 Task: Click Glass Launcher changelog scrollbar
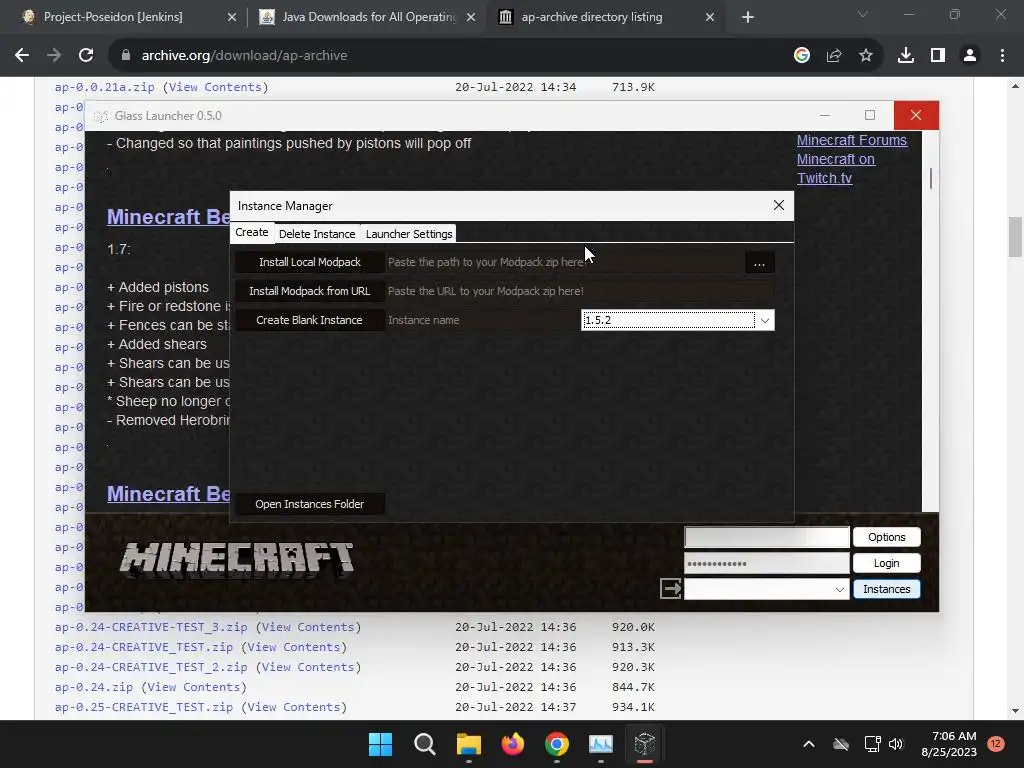coord(931,178)
